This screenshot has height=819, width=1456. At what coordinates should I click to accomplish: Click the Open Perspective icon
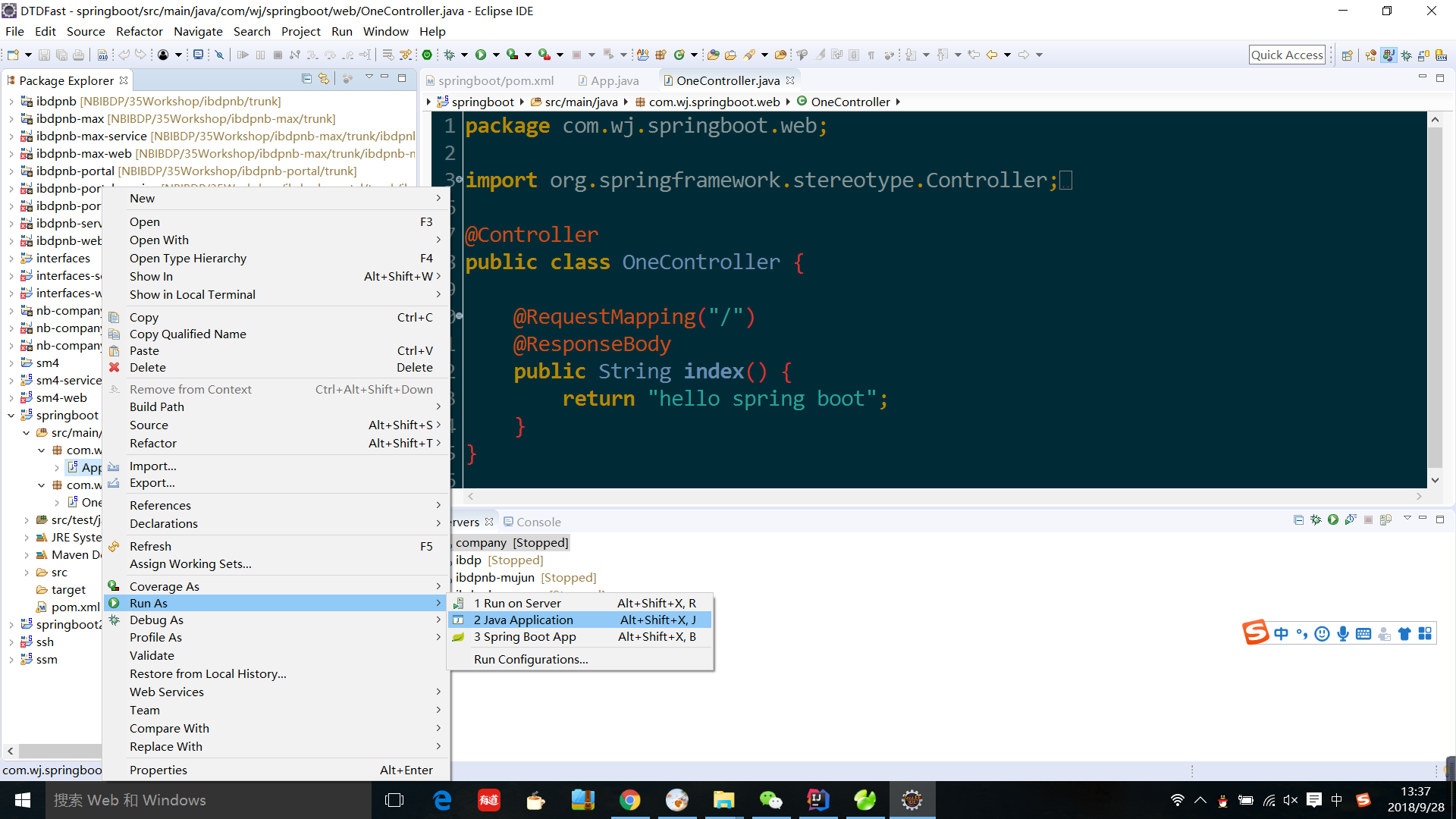[x=1348, y=55]
